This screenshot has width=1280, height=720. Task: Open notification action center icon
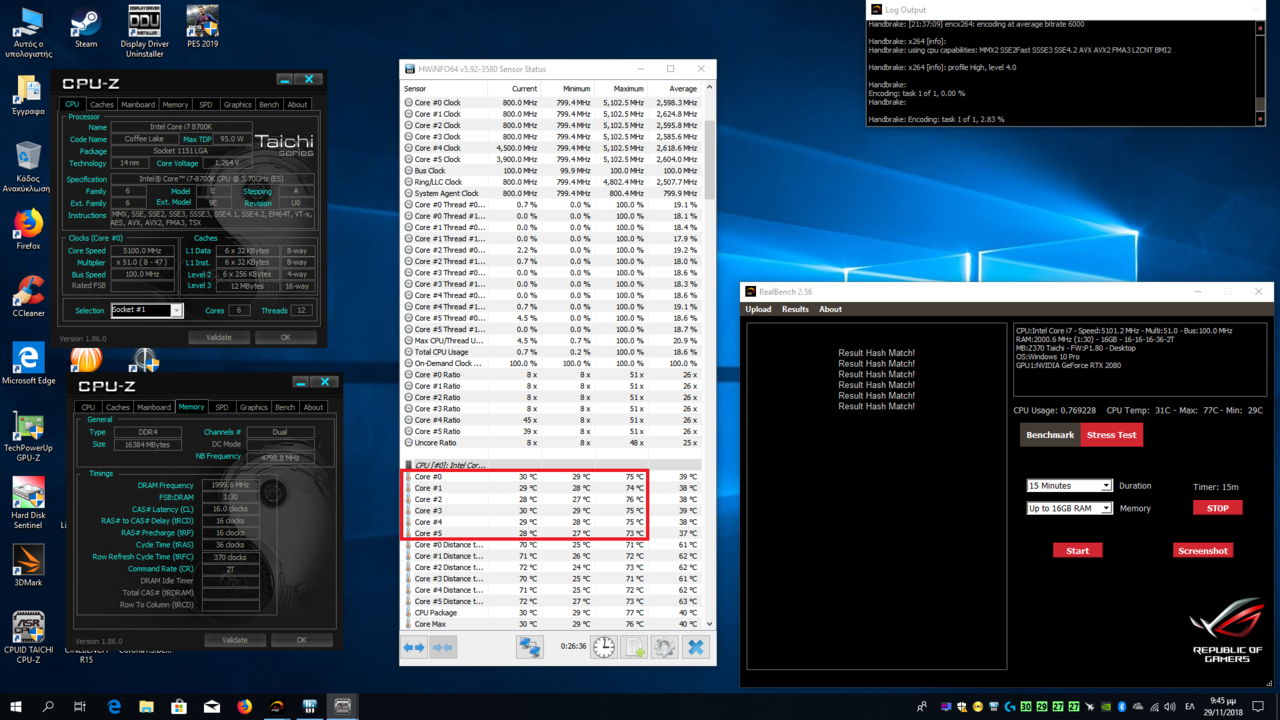[1258, 706]
